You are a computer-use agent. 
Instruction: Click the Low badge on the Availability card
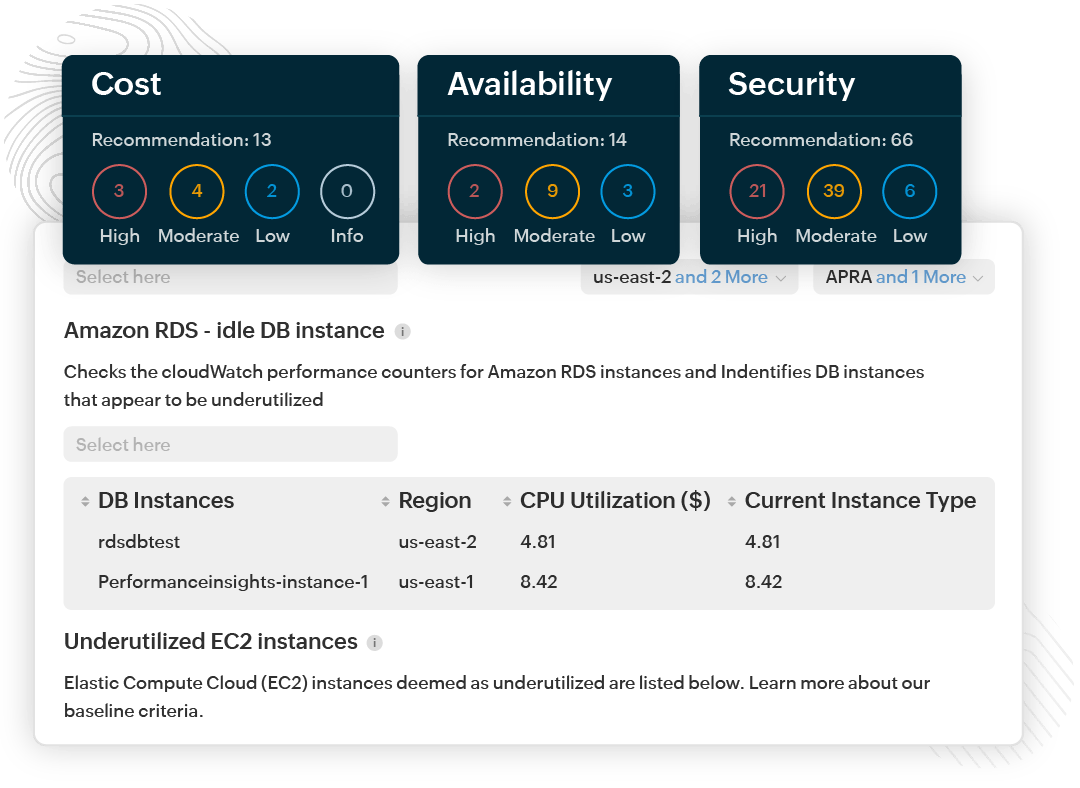627,191
